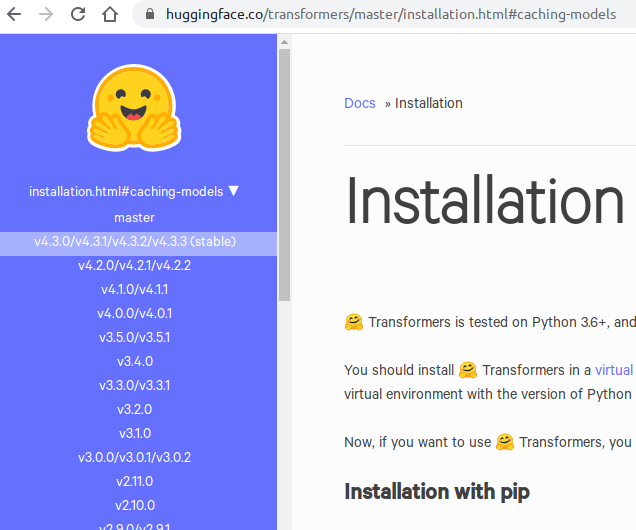Click the Installation breadcrumb text
636x530 pixels.
tap(428, 103)
